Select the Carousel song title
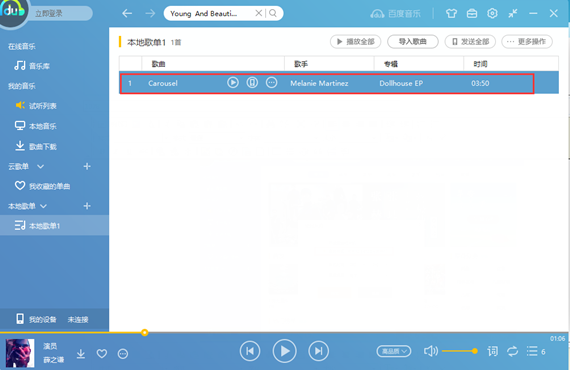Screen dimensions: 570x370 tap(162, 83)
